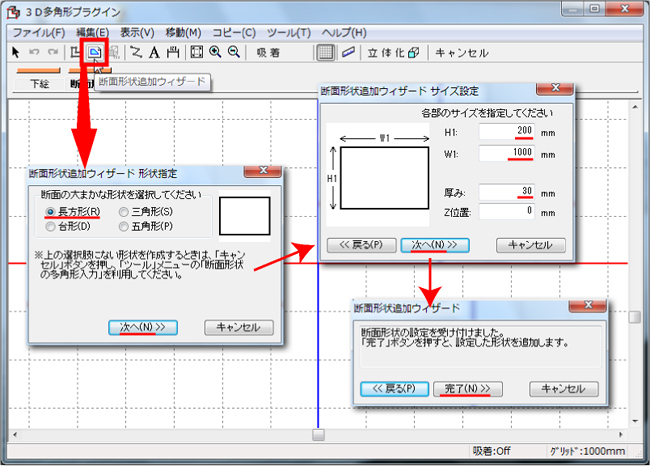The image size is (650, 466).
Task: Click the 厚み thickness input field
Action: (x=508, y=192)
